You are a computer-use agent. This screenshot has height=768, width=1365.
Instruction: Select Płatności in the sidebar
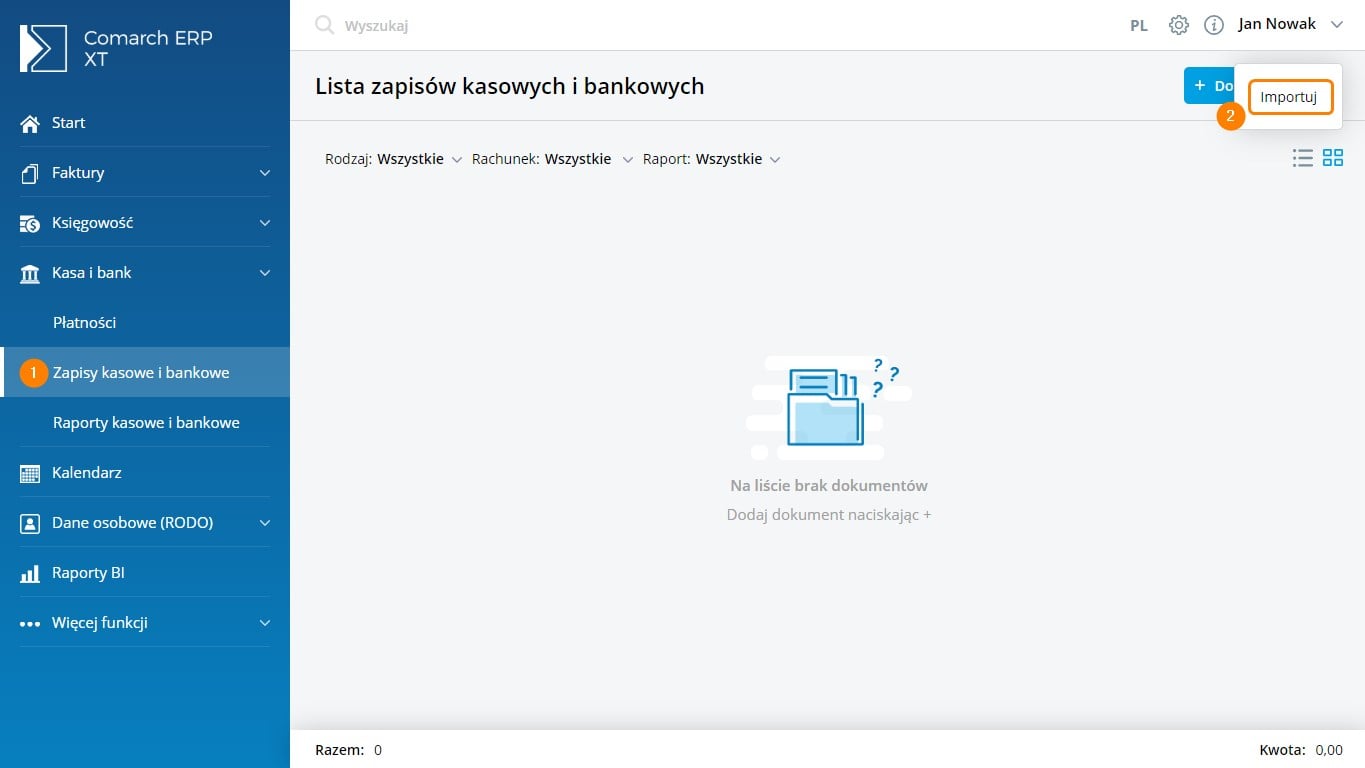[85, 323]
